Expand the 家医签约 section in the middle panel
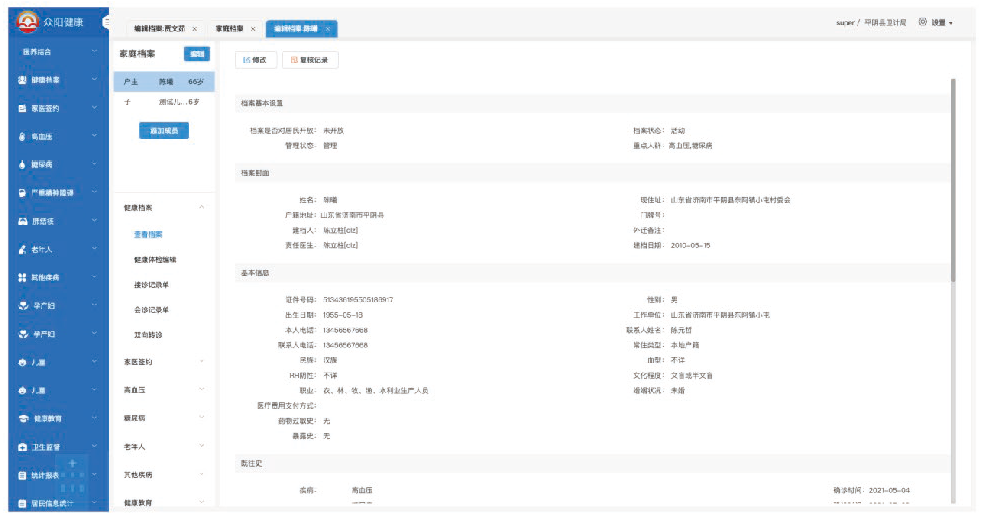This screenshot has height=519, width=990. coord(202,362)
